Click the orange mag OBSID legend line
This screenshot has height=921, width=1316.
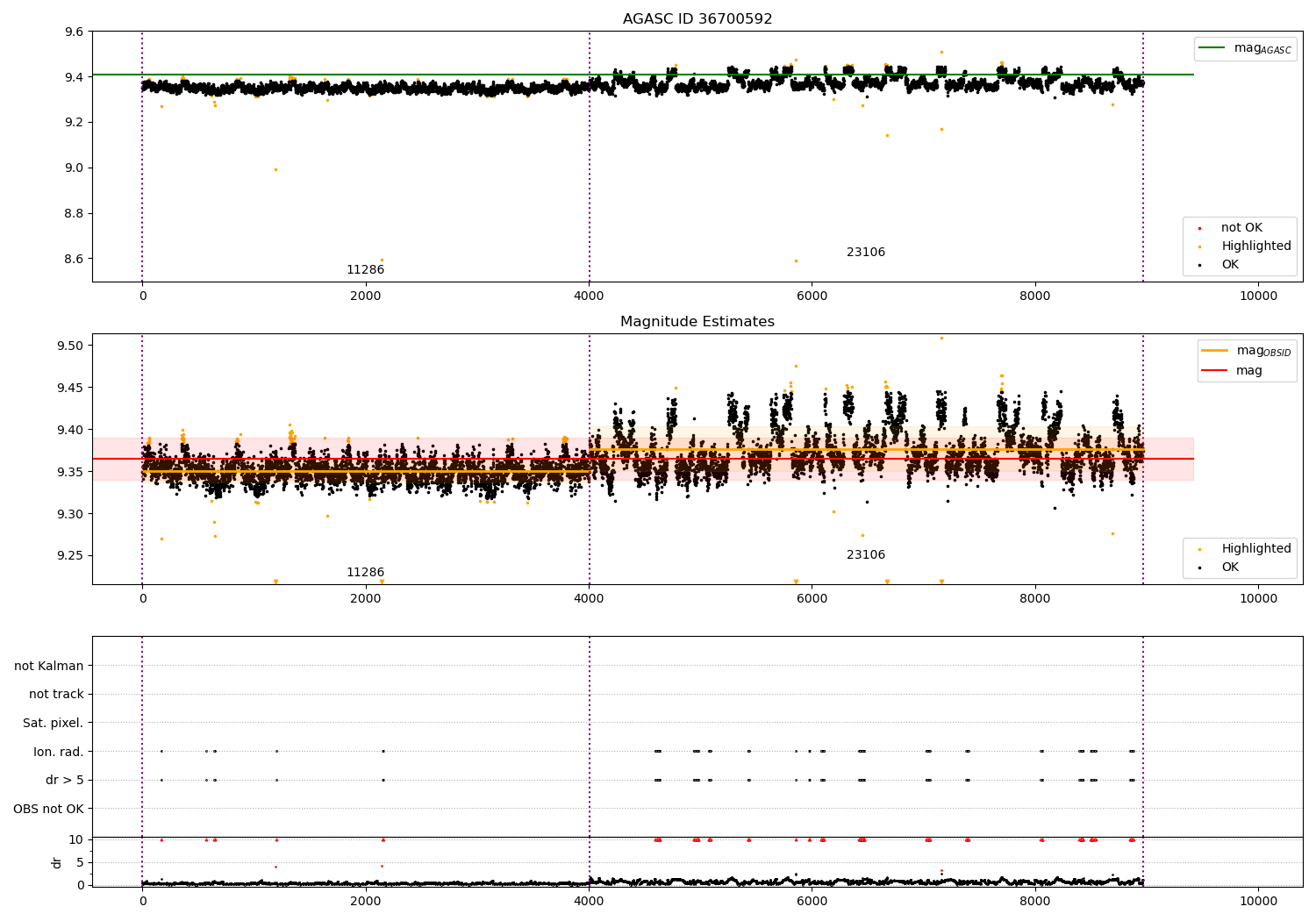[1215, 351]
